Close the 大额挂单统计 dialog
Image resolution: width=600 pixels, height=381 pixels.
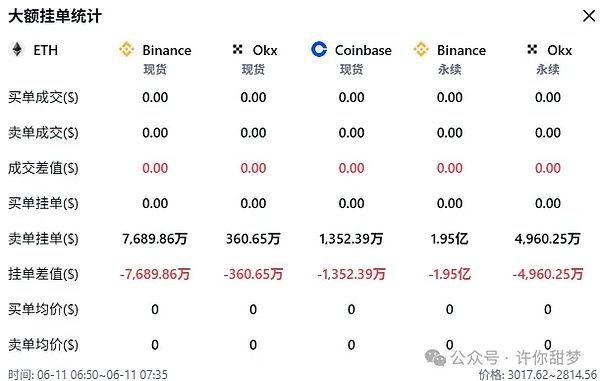pyautogui.click(x=589, y=16)
